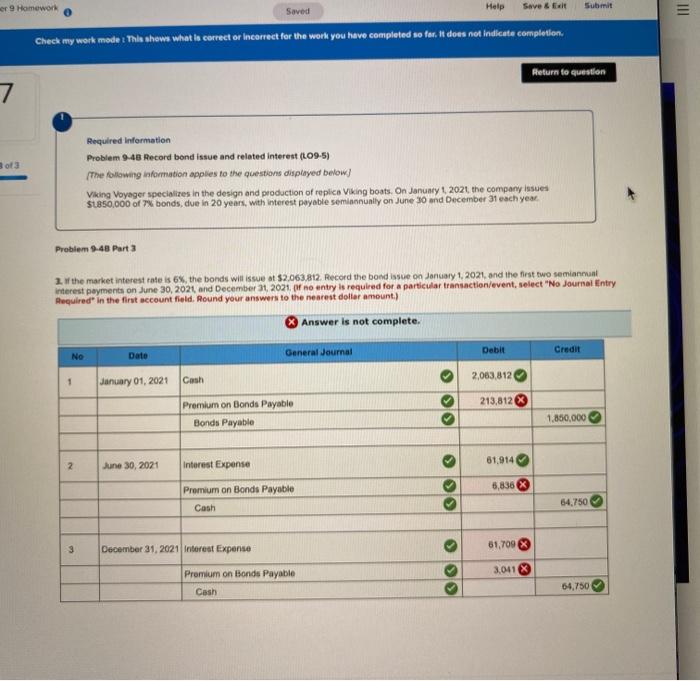Select Premium on Bonds Payable cell under January 01

pyautogui.click(x=319, y=404)
